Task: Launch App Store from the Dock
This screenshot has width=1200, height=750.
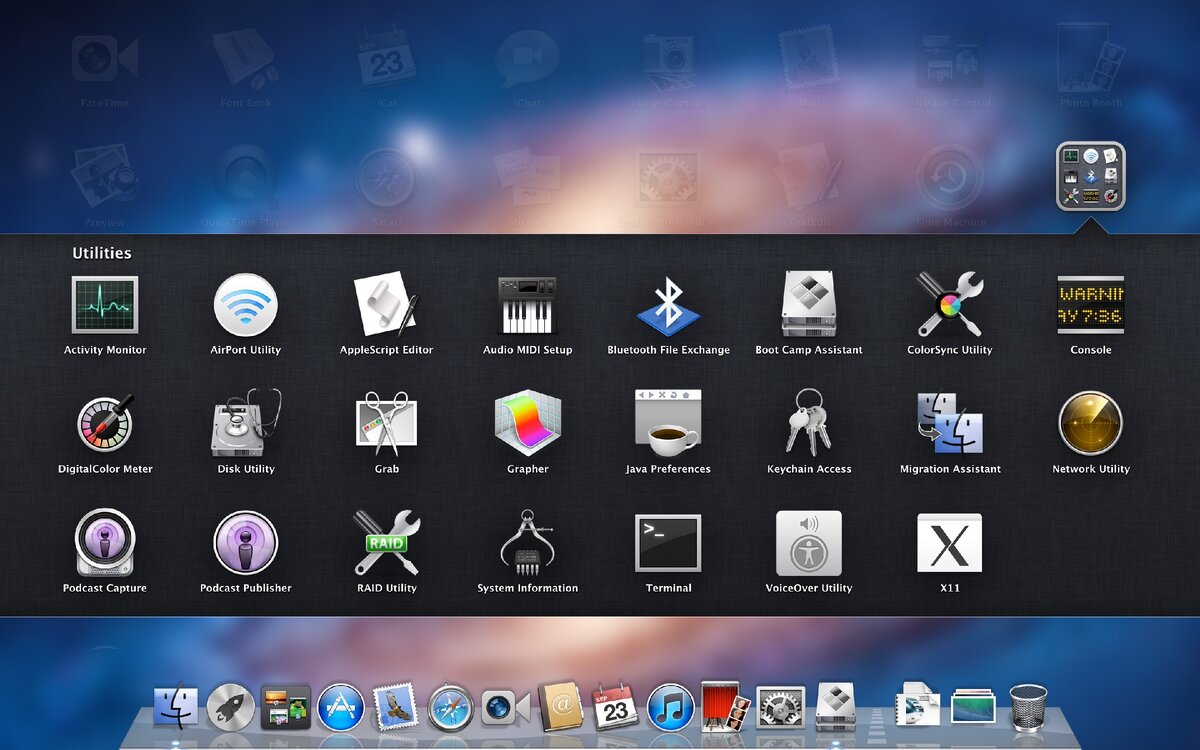Action: pyautogui.click(x=341, y=708)
